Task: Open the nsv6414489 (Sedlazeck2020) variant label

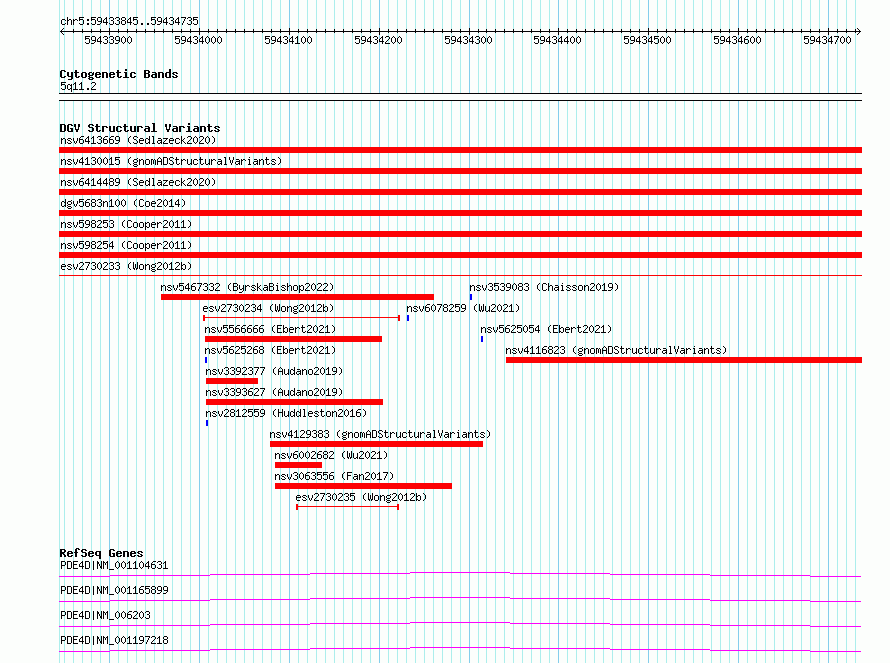Action: click(x=138, y=182)
